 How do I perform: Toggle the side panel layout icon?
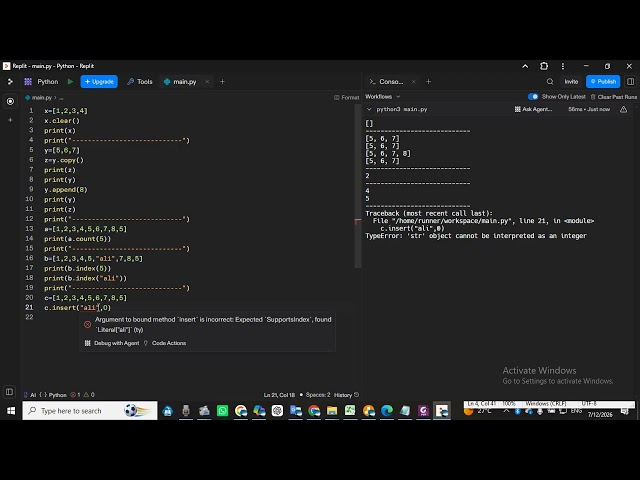[x=630, y=82]
